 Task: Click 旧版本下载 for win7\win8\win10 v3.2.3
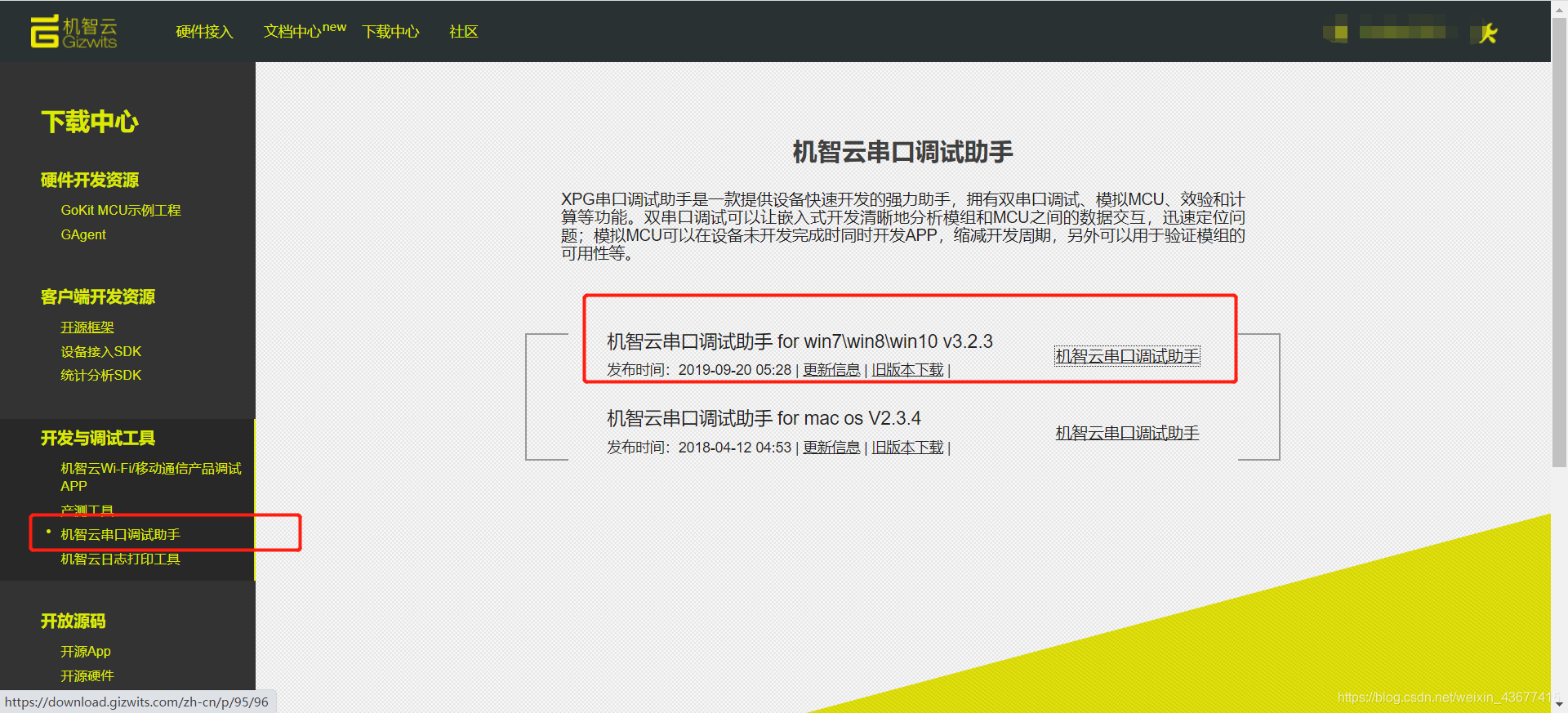[907, 370]
